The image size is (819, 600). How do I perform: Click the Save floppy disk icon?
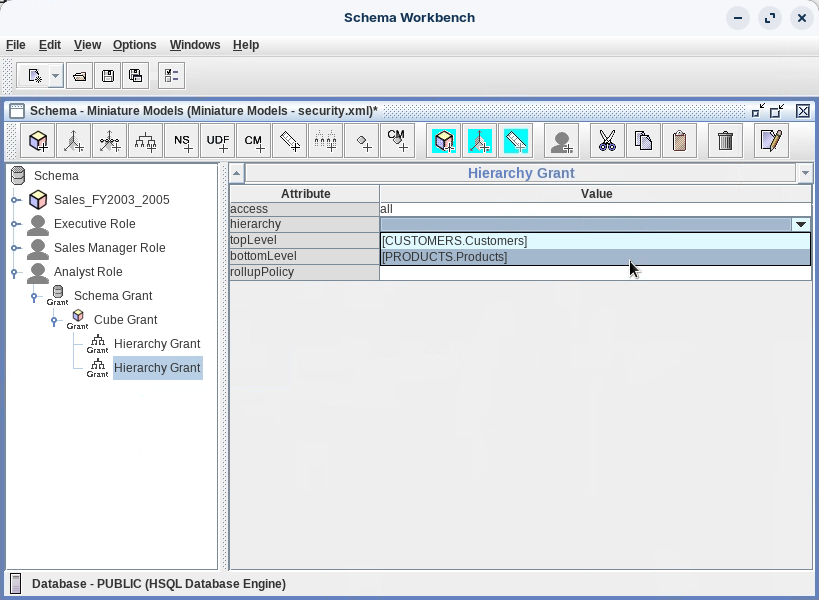pos(108,76)
